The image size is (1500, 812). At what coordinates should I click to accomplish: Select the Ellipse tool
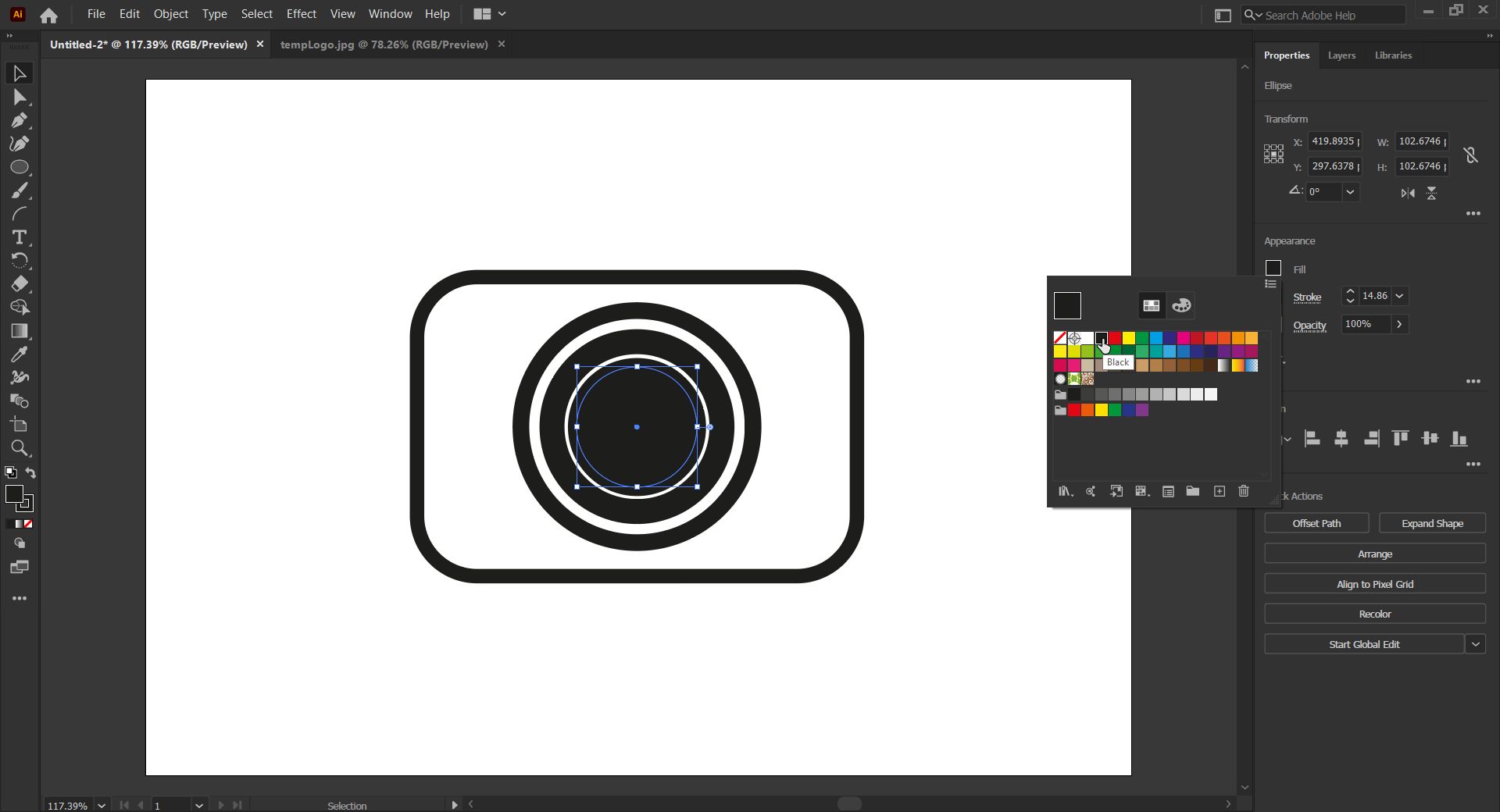(20, 167)
